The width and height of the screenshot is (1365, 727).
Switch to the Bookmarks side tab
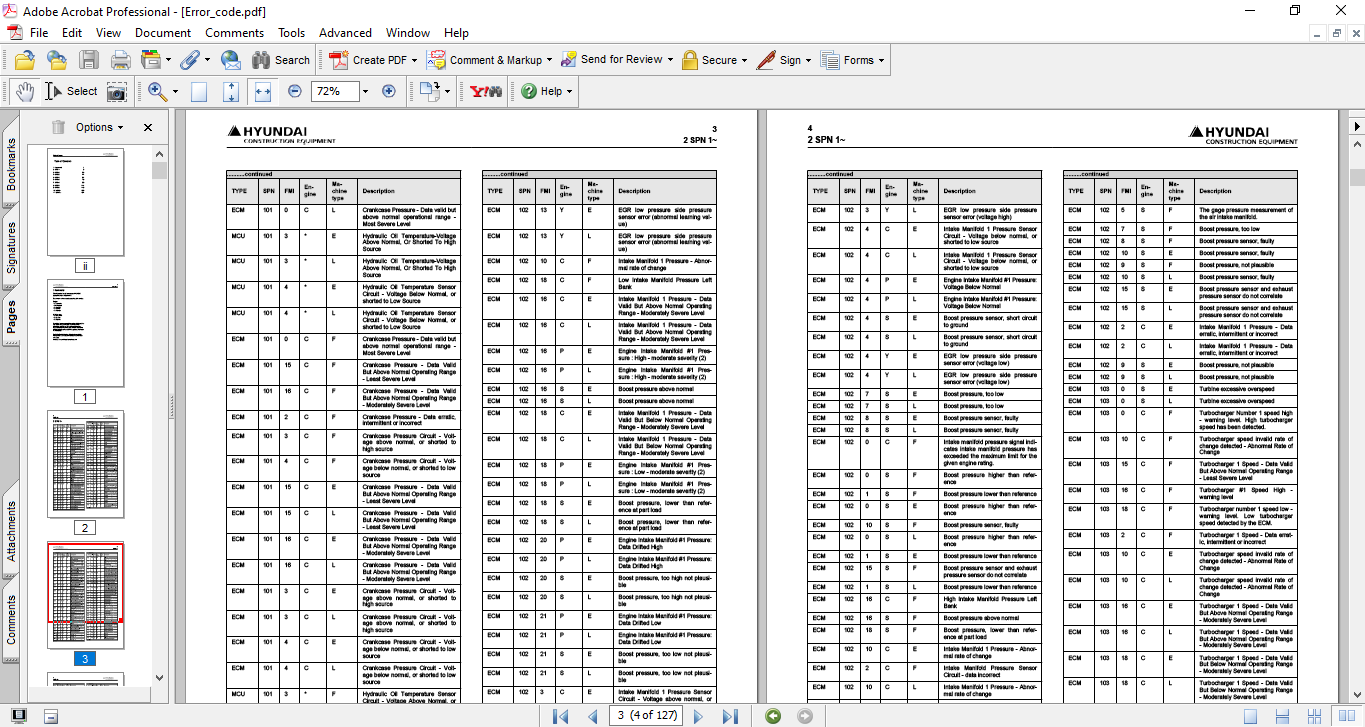pos(12,164)
